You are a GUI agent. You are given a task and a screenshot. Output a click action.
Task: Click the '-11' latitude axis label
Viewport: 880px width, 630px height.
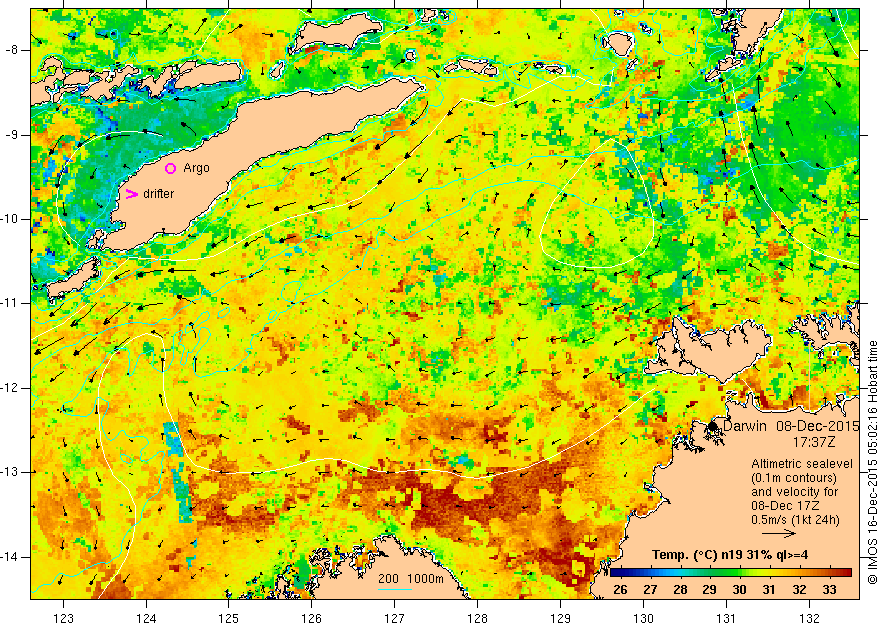[x=10, y=303]
